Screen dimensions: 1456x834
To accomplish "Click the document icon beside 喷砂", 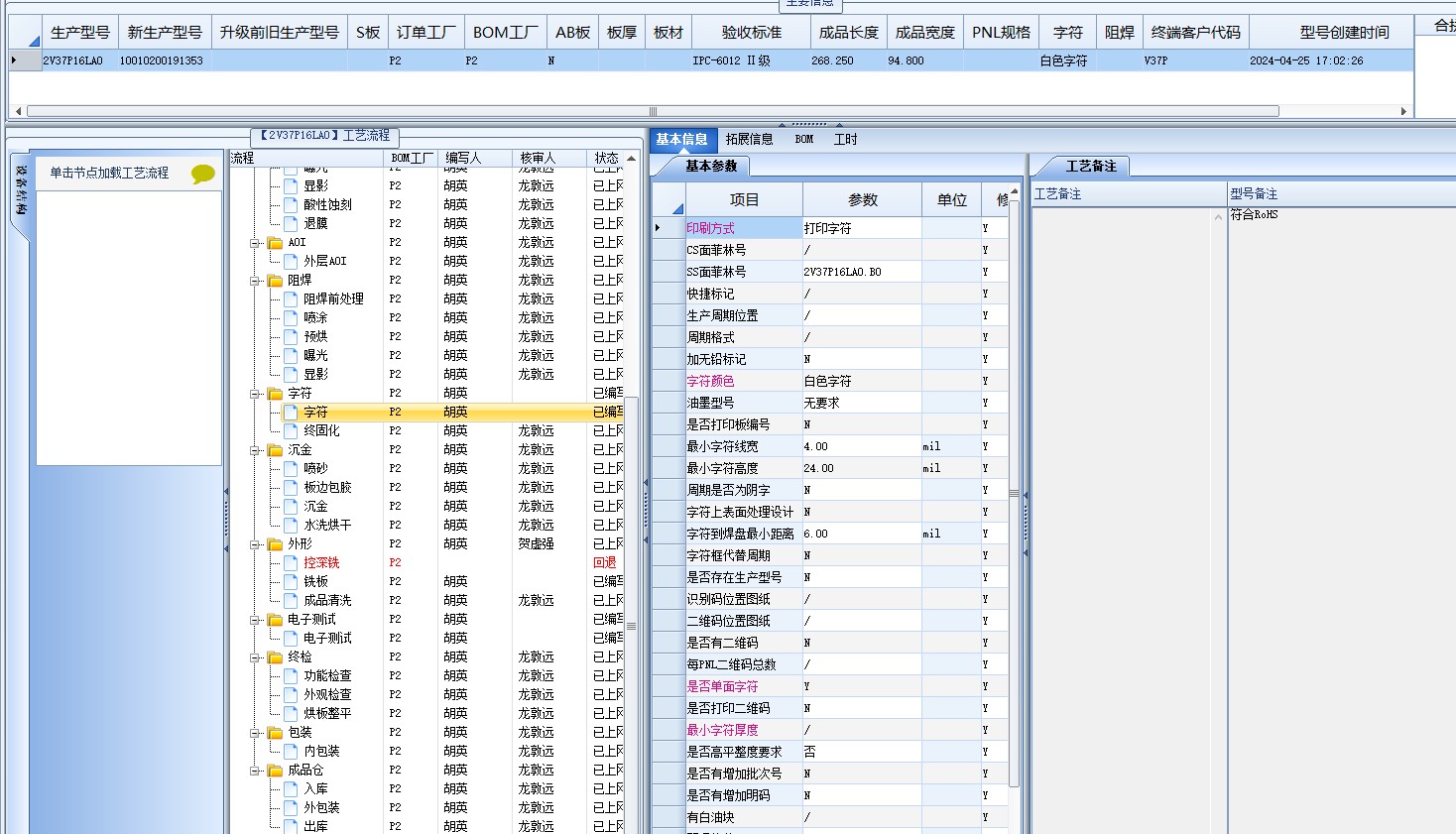I will 291,469.
